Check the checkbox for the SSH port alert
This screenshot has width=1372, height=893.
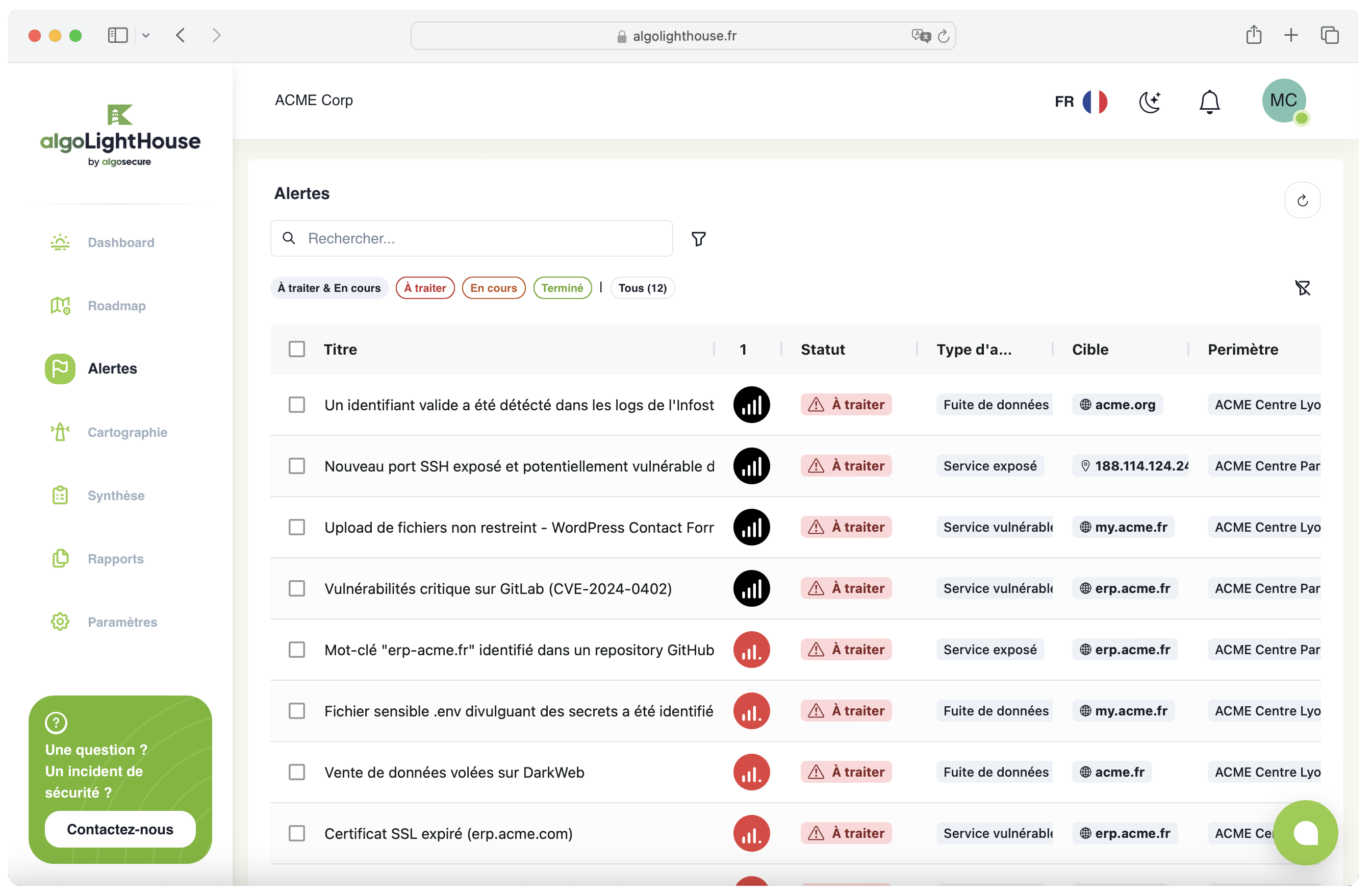[x=297, y=465]
